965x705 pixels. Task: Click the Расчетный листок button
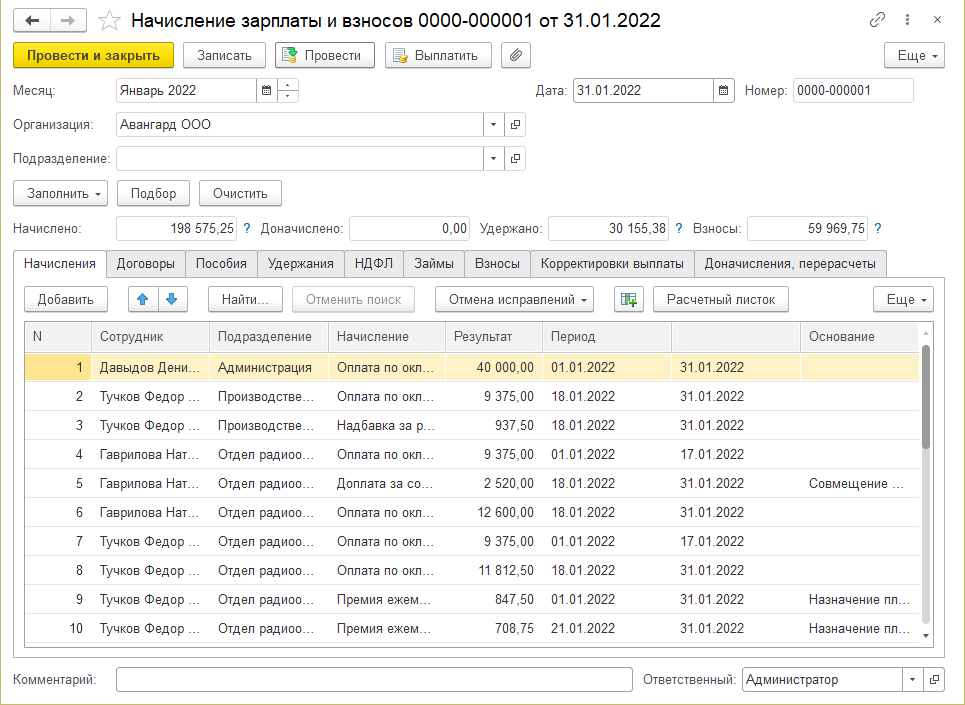[720, 298]
